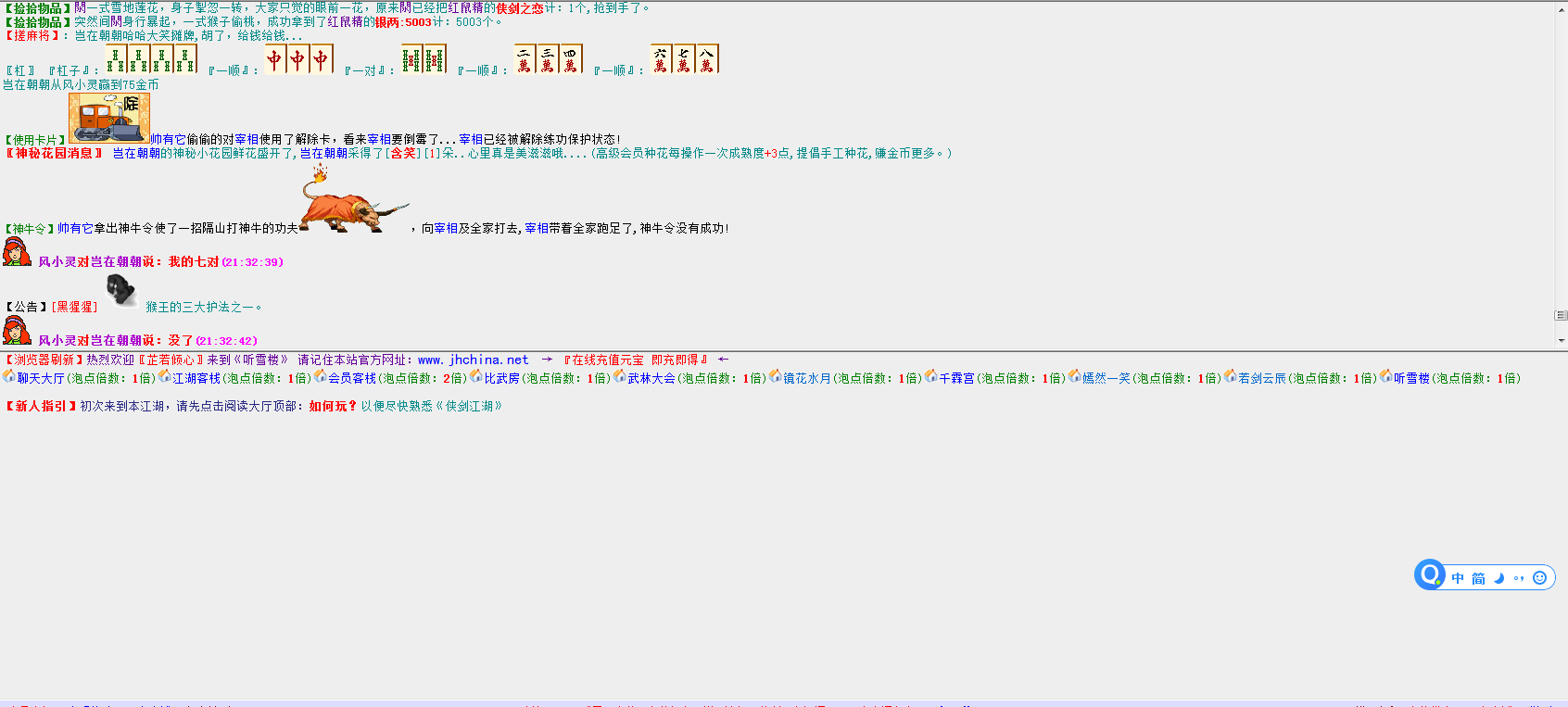Click the 在线充值元宝 即充即得 recharge link

[x=636, y=360]
